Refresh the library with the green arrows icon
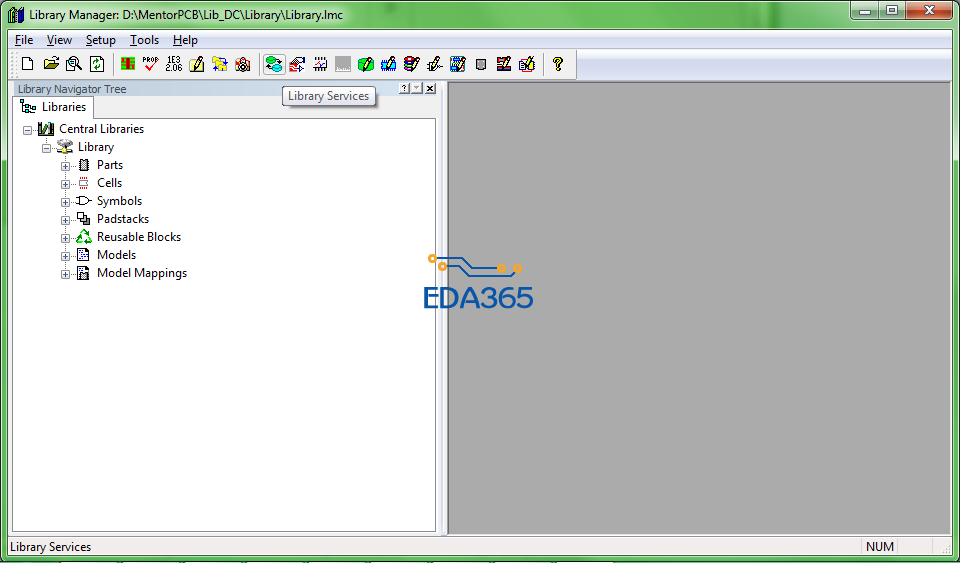The width and height of the screenshot is (960, 563). [97, 64]
